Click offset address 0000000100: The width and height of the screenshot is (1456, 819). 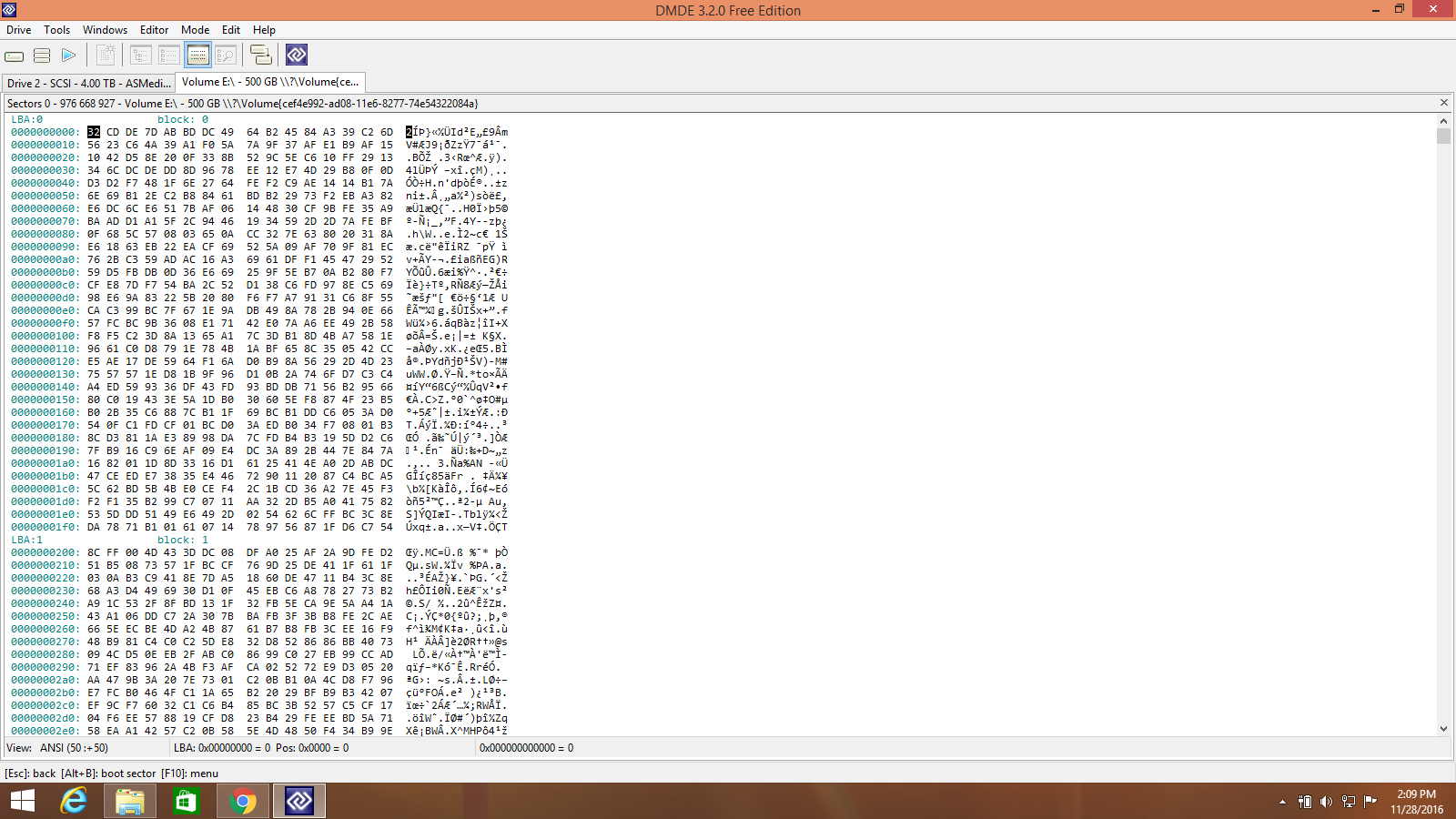point(45,336)
